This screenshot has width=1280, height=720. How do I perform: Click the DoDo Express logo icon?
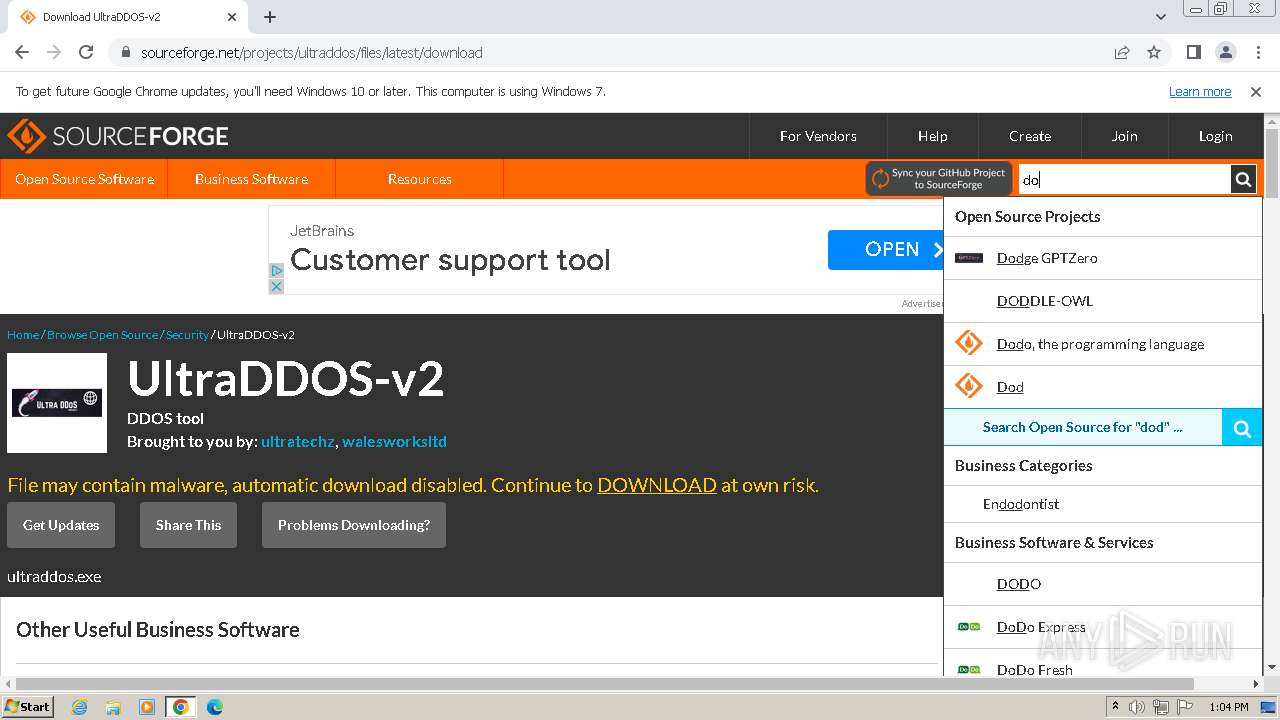click(969, 627)
